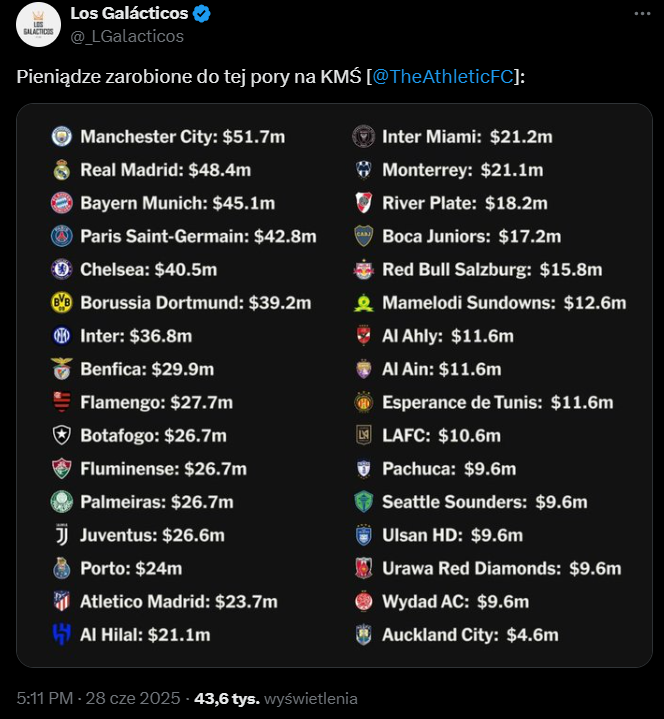The height and width of the screenshot is (719, 664).
Task: Open the @TheAthleticFC mention link
Action: tap(443, 77)
